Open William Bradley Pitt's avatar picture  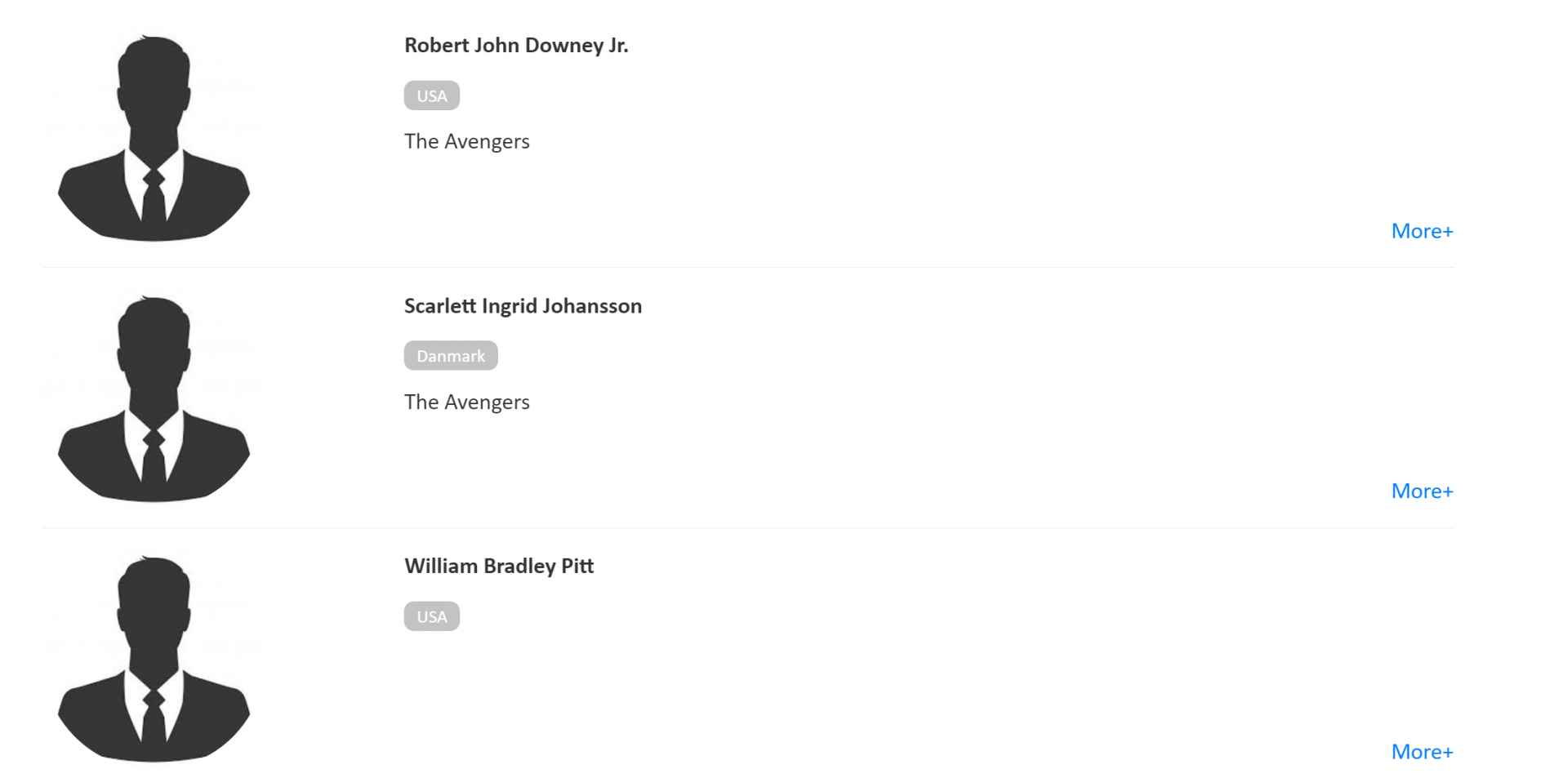point(154,659)
